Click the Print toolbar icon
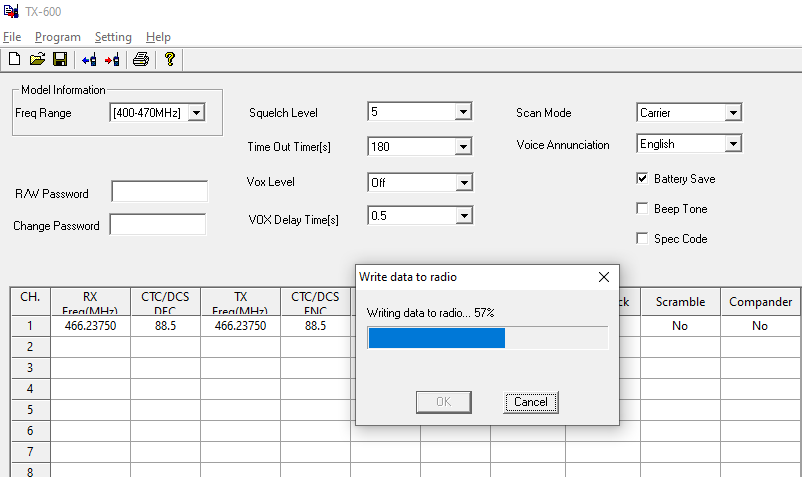Image resolution: width=802 pixels, height=477 pixels. 141,59
